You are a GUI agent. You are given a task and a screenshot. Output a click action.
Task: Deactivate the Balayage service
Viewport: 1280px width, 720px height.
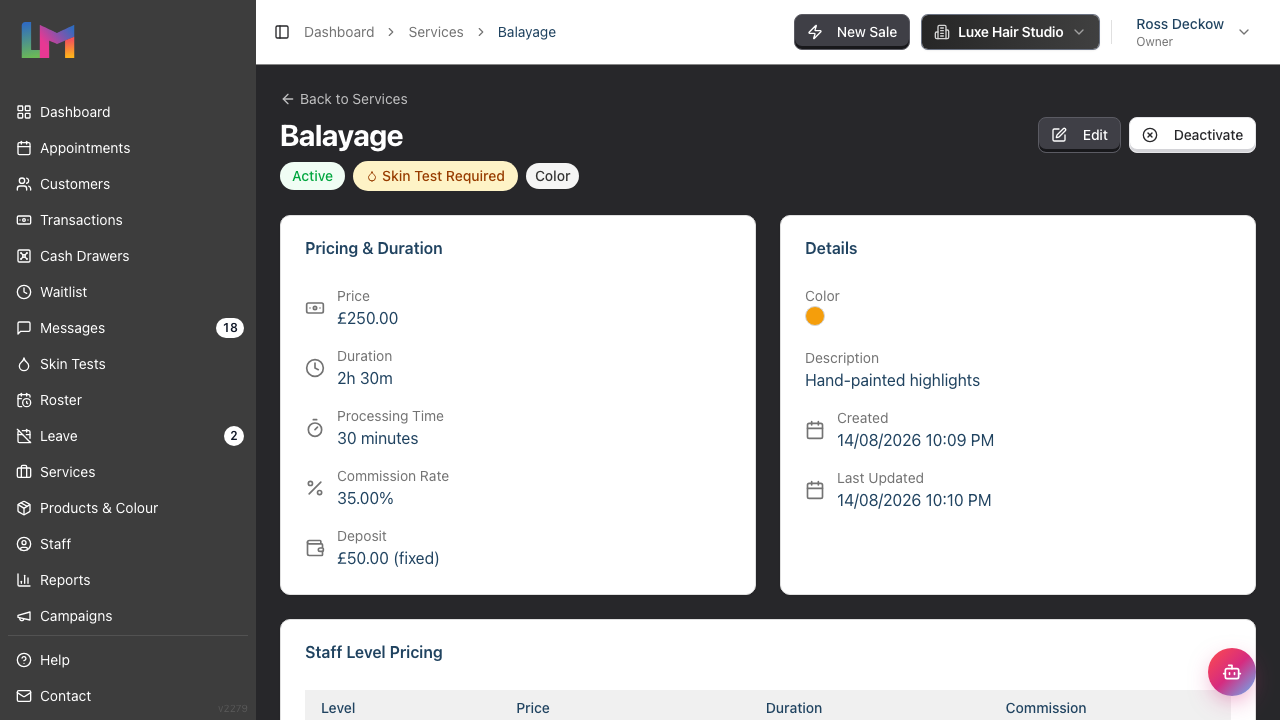click(x=1192, y=135)
